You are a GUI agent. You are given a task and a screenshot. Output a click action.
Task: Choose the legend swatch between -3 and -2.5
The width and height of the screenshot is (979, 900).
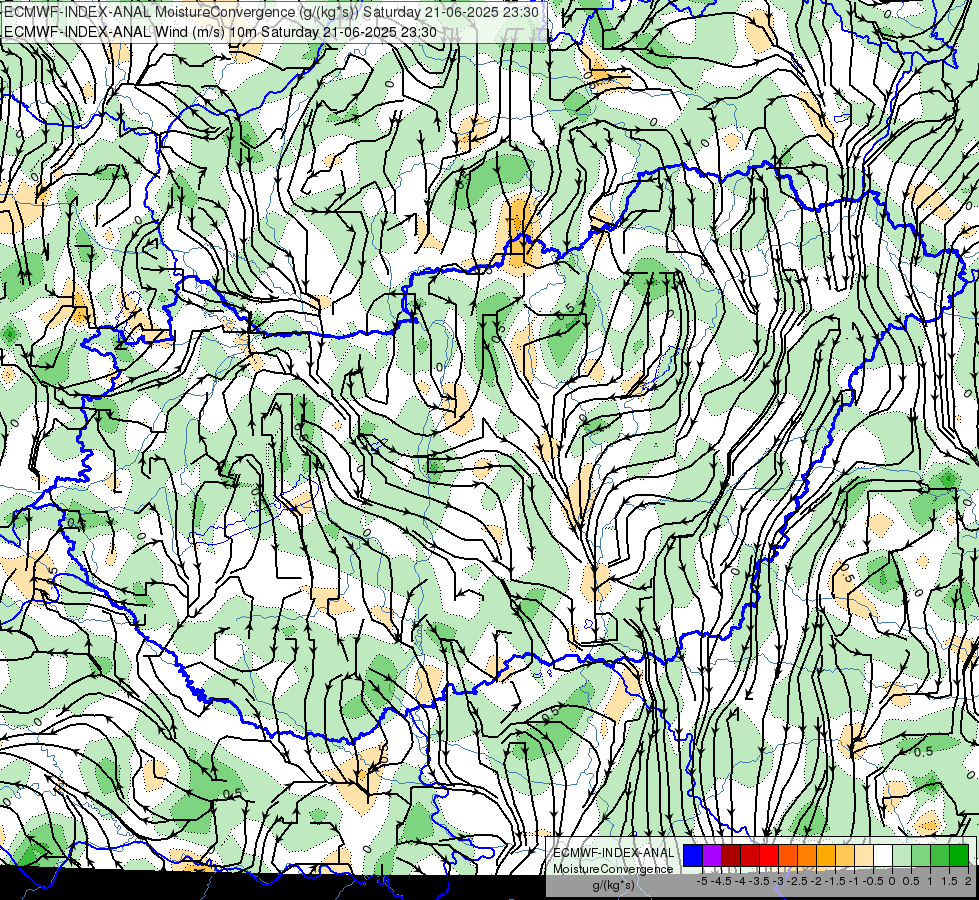789,855
